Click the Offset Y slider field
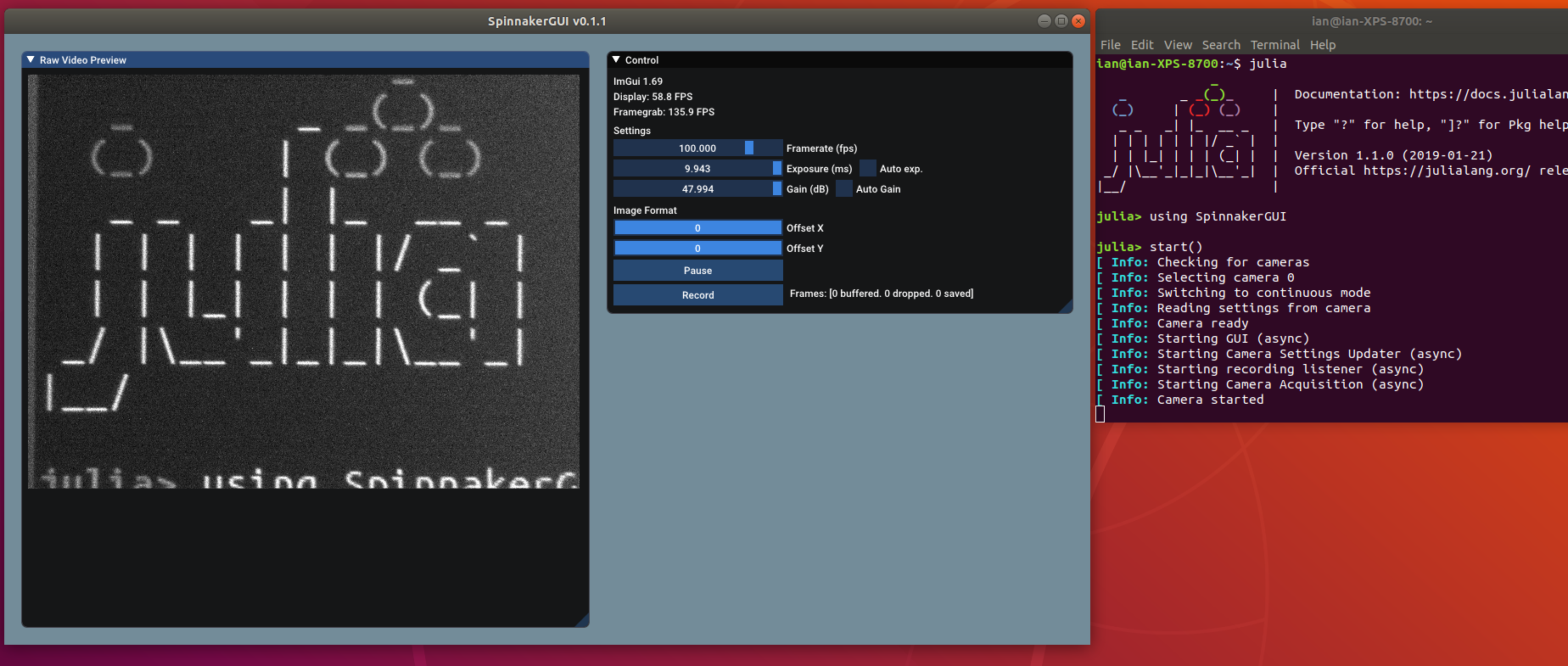 [x=697, y=249]
